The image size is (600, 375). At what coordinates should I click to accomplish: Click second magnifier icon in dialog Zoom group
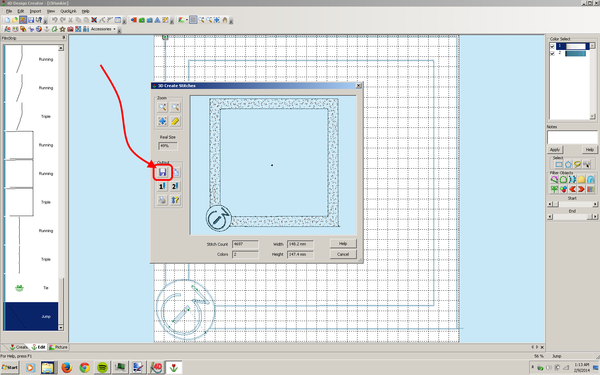pyautogui.click(x=175, y=108)
